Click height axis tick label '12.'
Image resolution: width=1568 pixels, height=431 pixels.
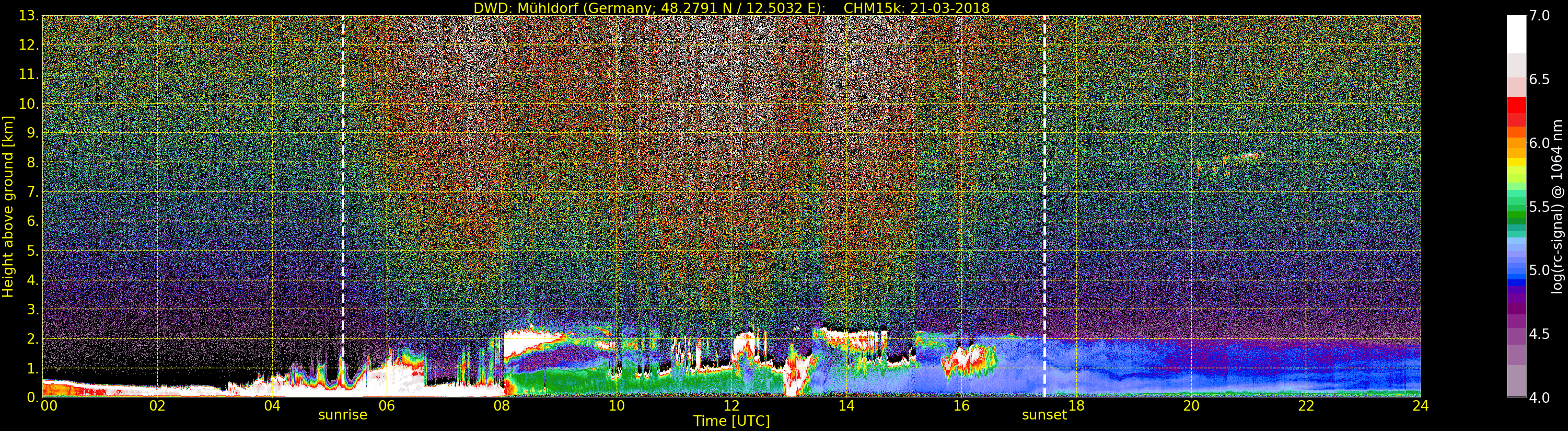(x=29, y=45)
